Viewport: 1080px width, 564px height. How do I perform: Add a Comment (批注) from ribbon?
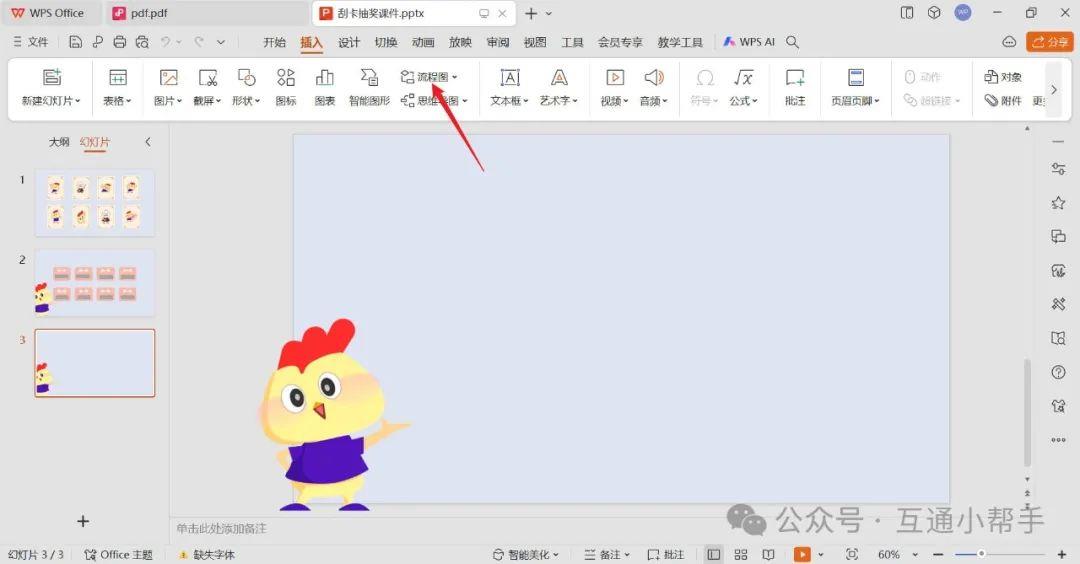pos(795,87)
